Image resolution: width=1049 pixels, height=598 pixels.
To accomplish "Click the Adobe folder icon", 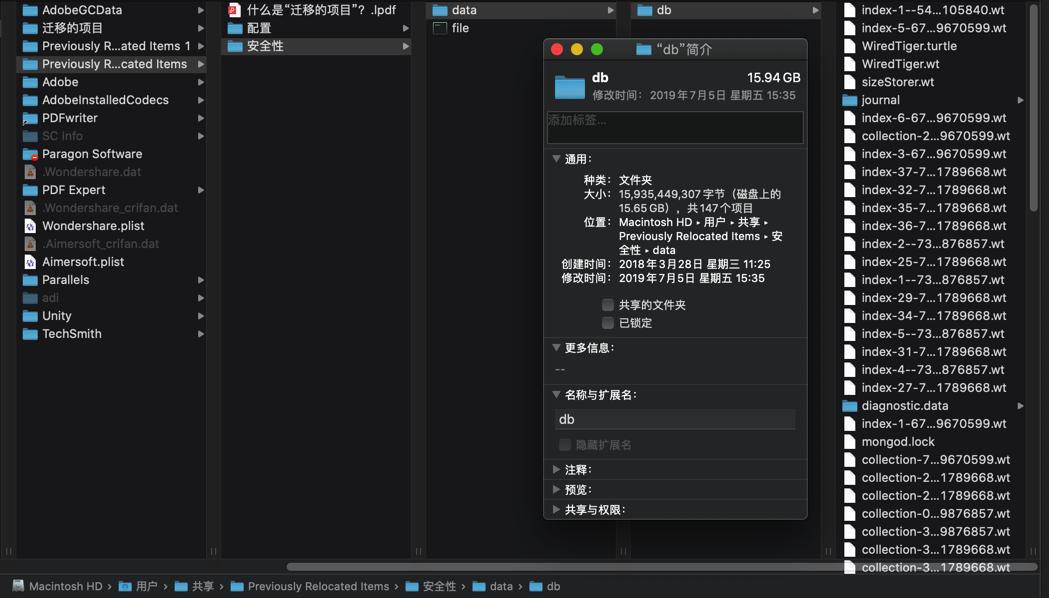I will [30, 82].
